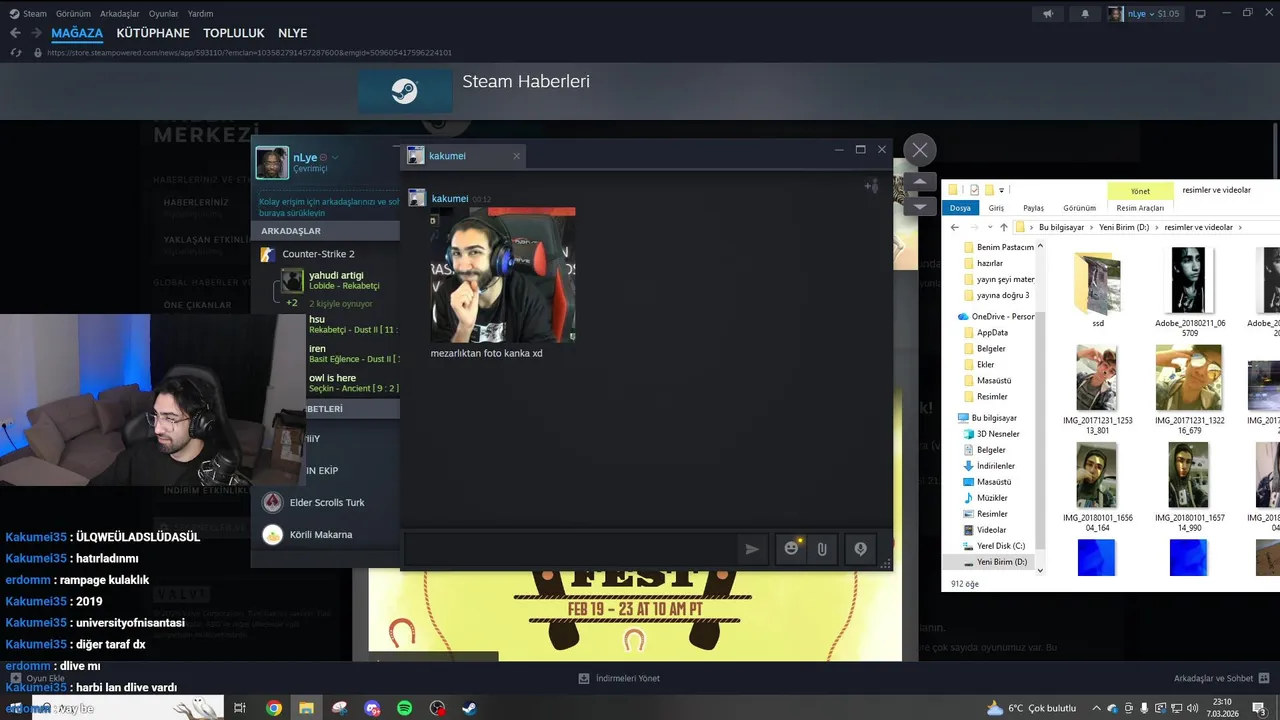
Task: Go forward in Steam browser
Action: [36, 33]
